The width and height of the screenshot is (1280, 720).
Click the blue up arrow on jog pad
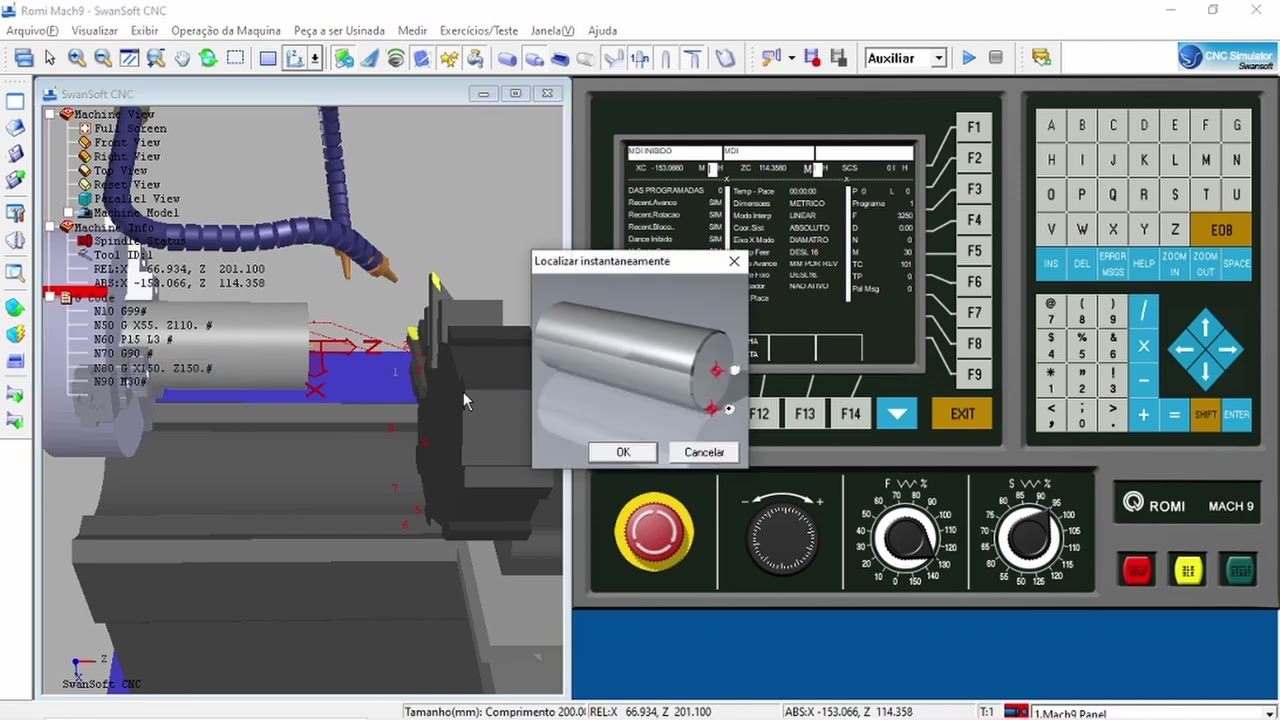1205,327
